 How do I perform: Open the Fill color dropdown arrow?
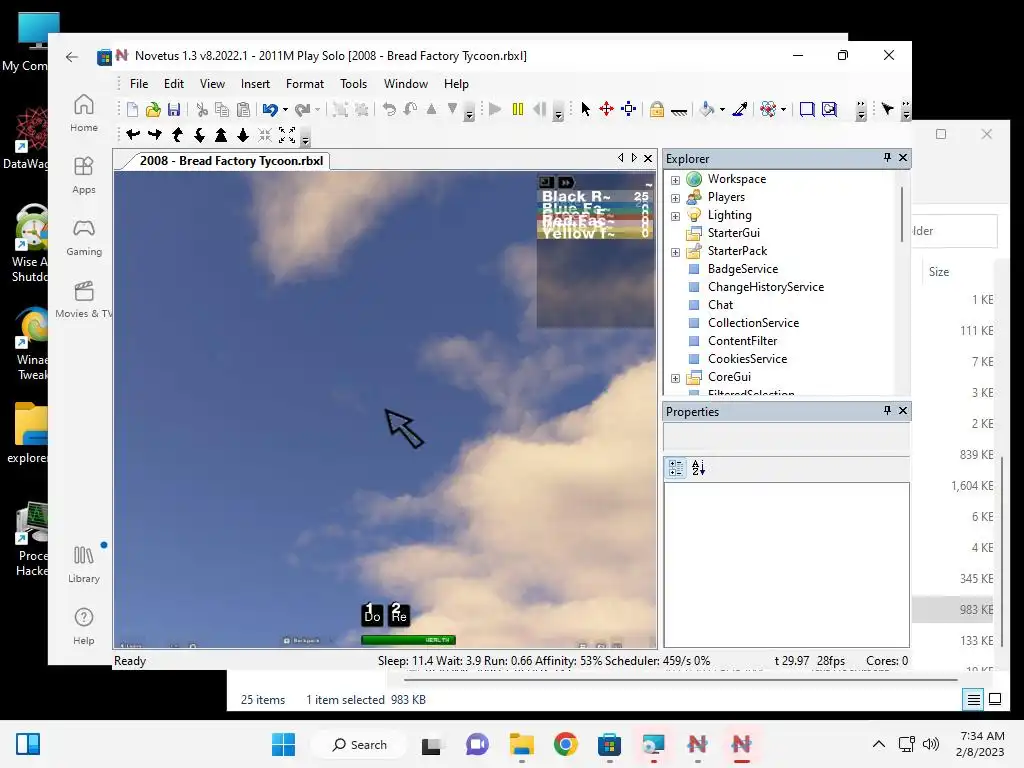tap(722, 110)
